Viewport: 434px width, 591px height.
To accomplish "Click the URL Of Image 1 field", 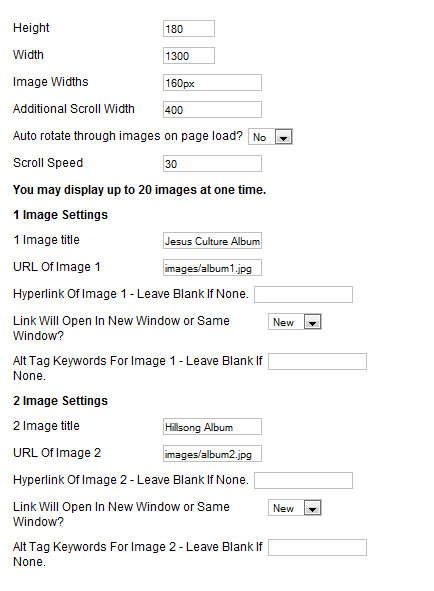I will coord(212,268).
